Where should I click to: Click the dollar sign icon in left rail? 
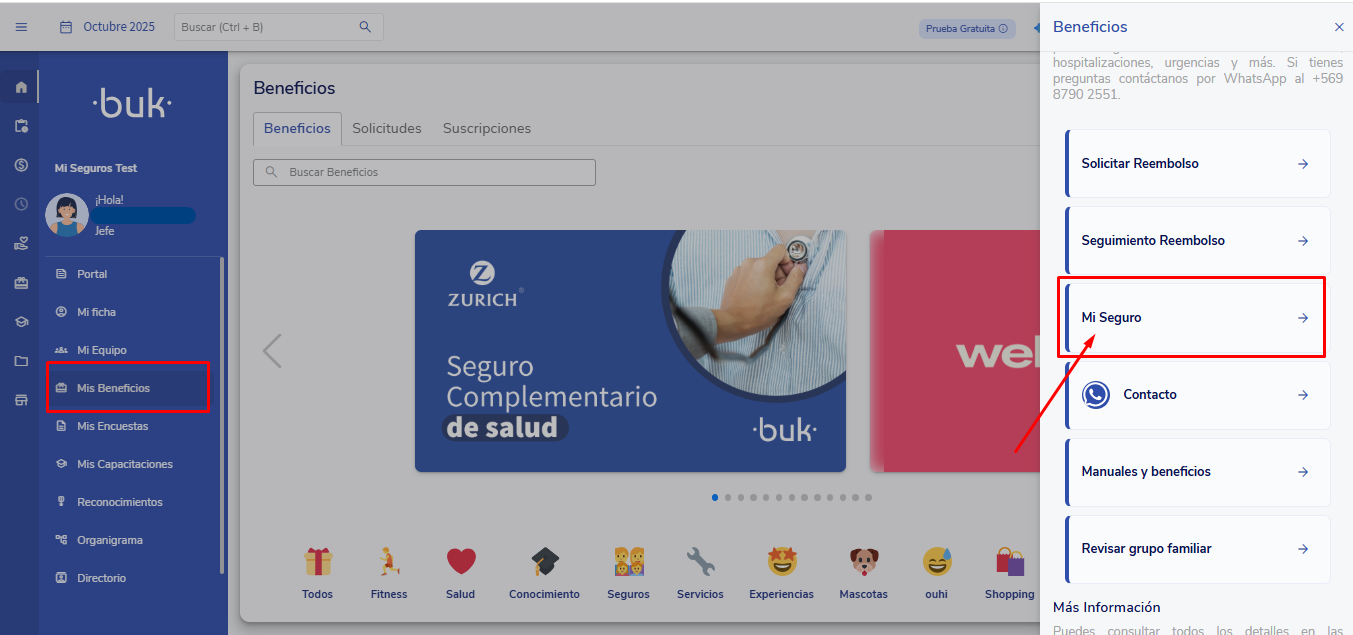point(21,165)
